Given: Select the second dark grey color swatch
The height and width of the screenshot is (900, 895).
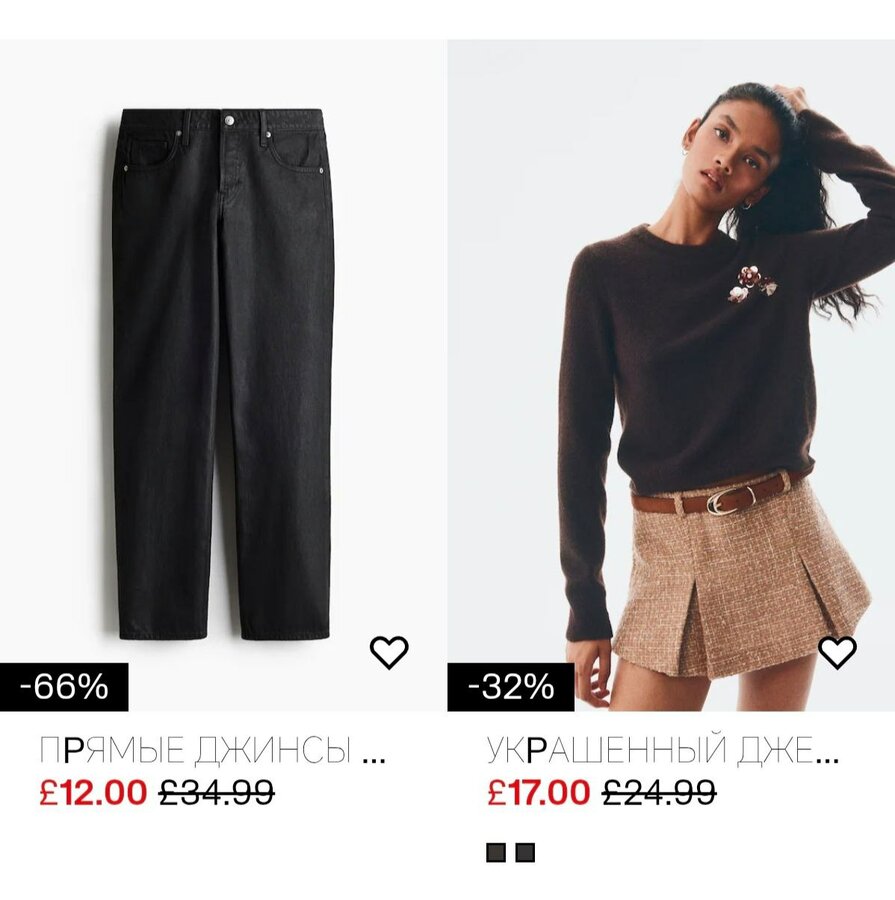Looking at the screenshot, I should pyautogui.click(x=525, y=852).
